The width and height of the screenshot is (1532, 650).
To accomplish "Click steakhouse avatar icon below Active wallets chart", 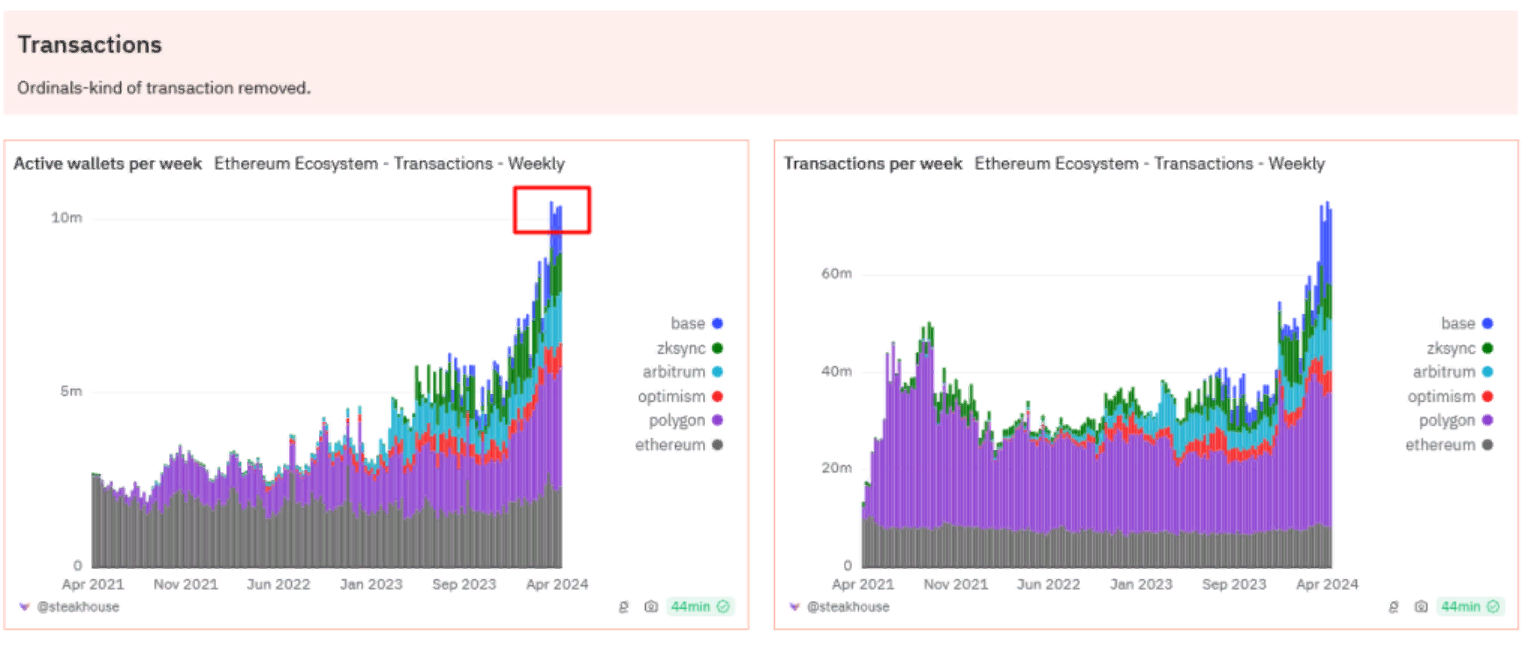I will pyautogui.click(x=24, y=607).
